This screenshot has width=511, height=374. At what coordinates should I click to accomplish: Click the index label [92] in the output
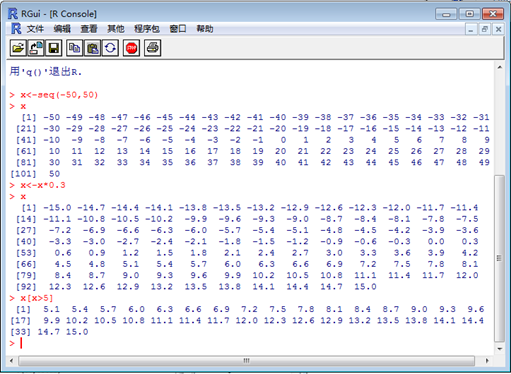pos(26,287)
